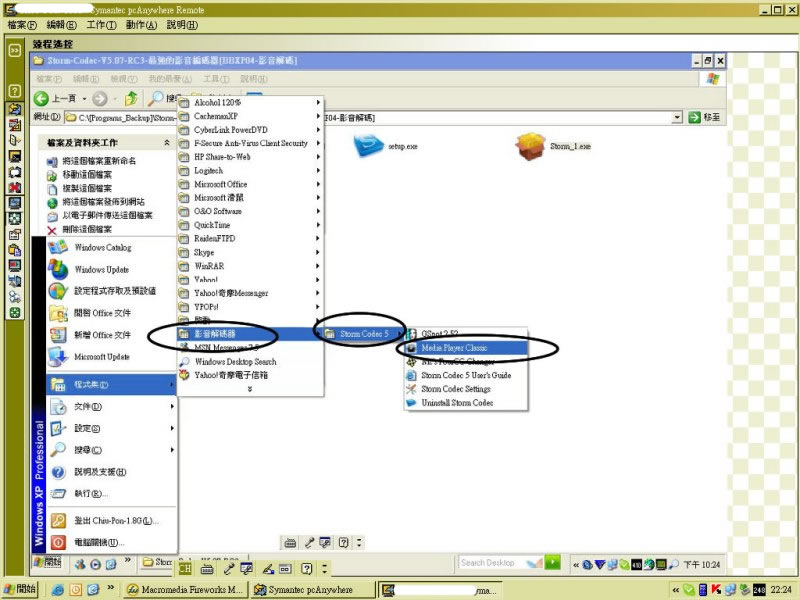Expand QuickTime program group
Viewport: 800px width, 600px height.
tap(251, 225)
